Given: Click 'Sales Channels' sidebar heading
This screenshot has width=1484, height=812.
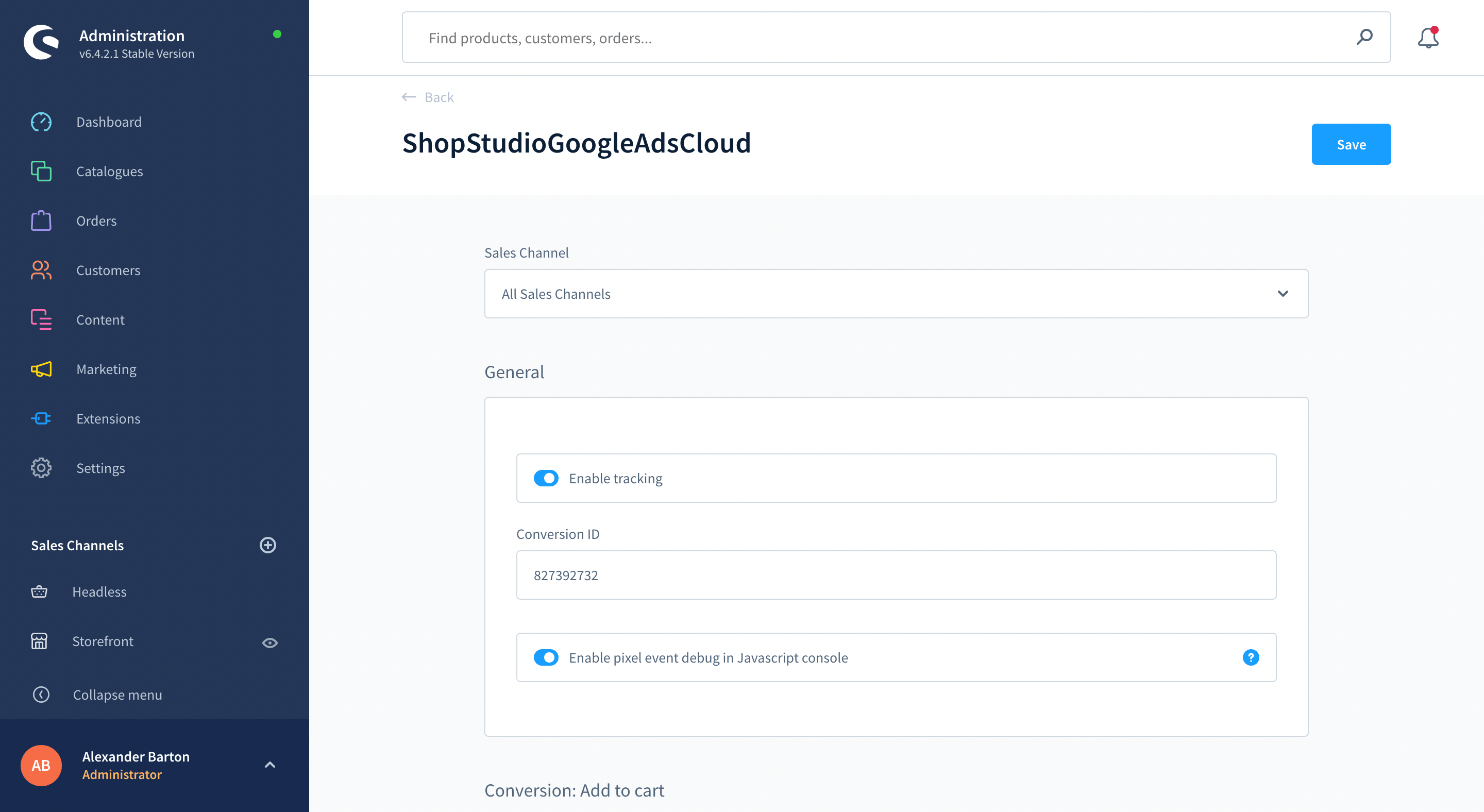Looking at the screenshot, I should (x=77, y=545).
